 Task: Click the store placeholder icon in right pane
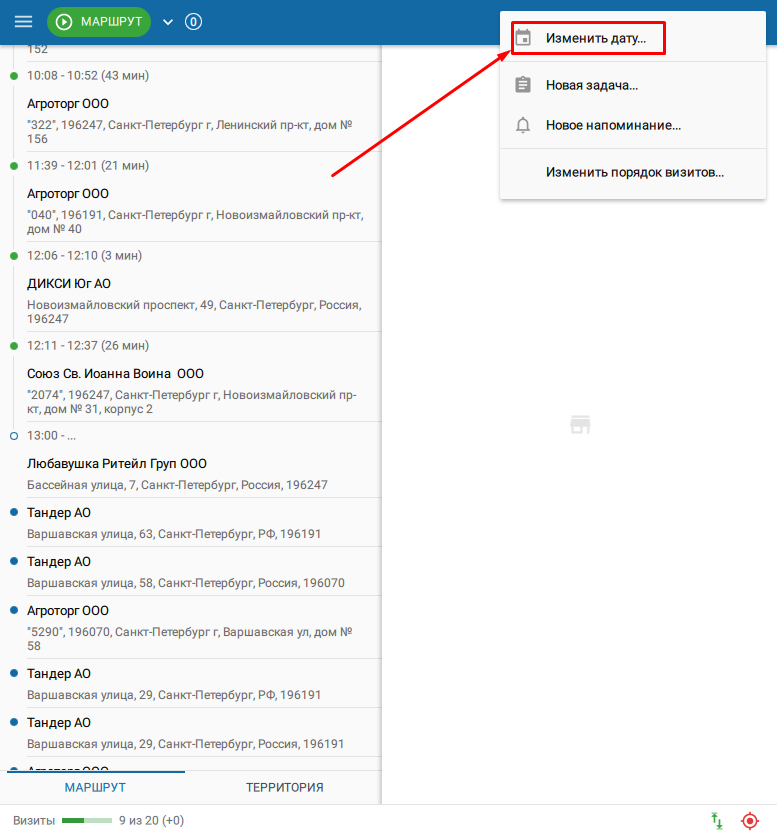pos(580,424)
